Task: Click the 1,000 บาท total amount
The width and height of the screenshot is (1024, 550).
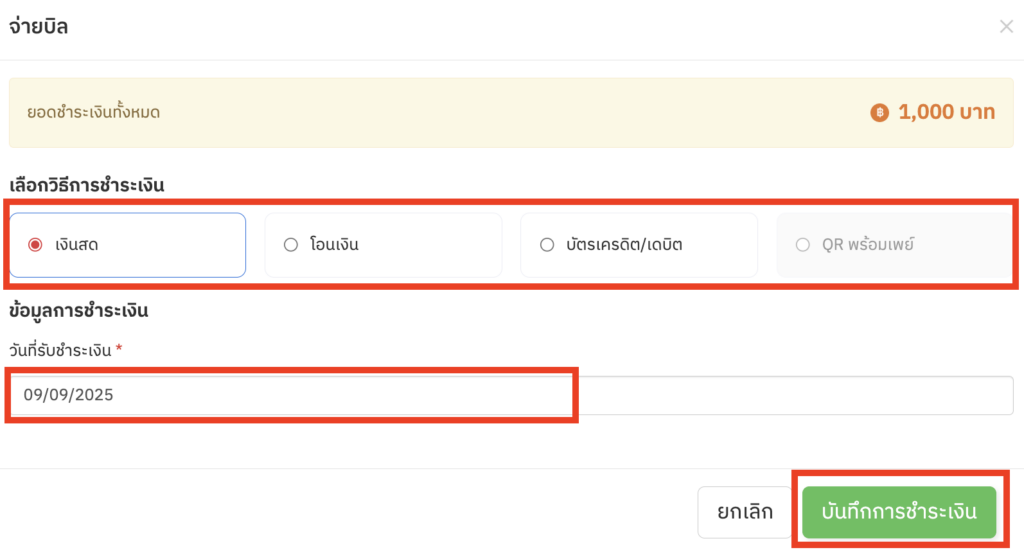Action: [x=946, y=112]
